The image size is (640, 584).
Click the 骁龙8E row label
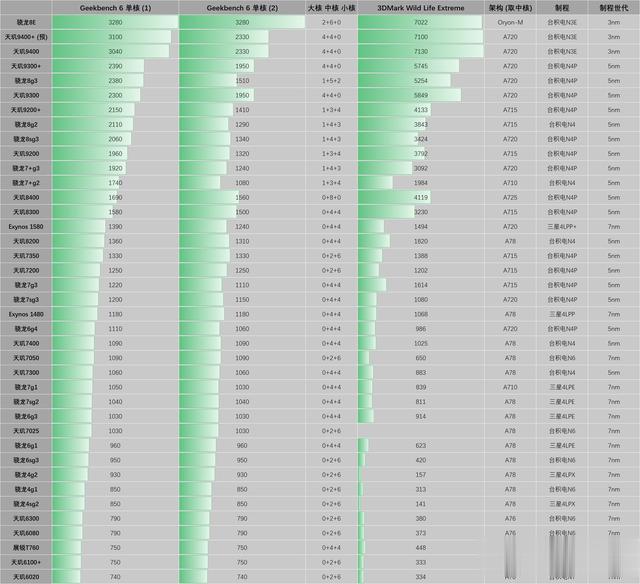[x=26, y=22]
